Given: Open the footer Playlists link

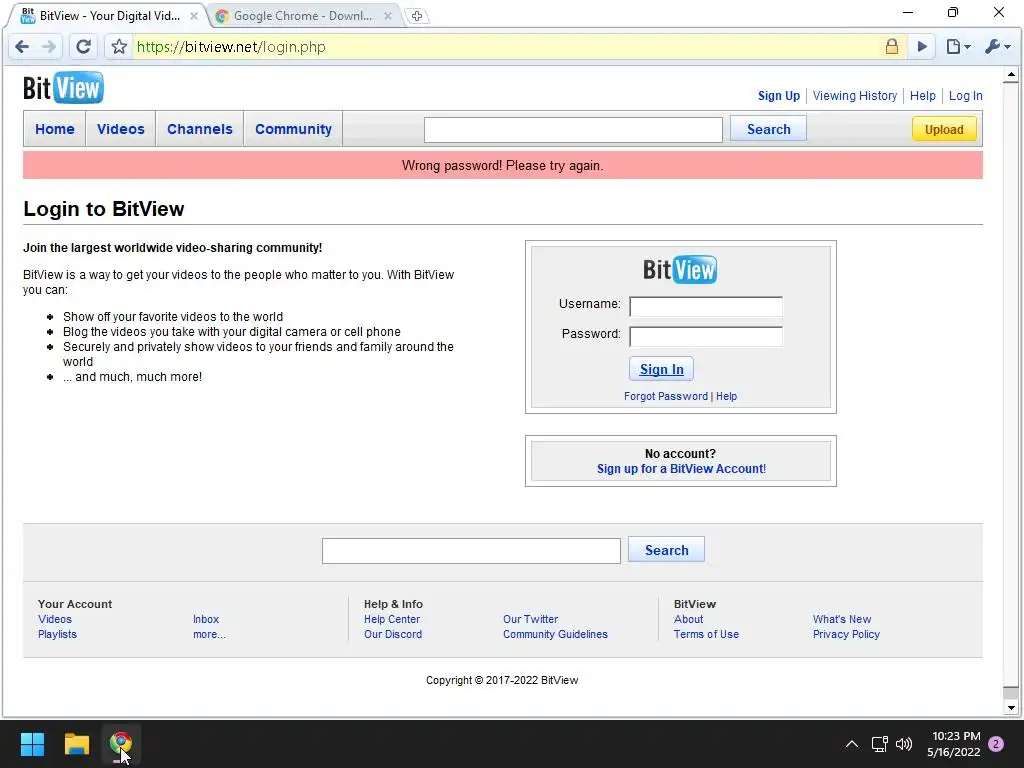Looking at the screenshot, I should [x=57, y=633].
